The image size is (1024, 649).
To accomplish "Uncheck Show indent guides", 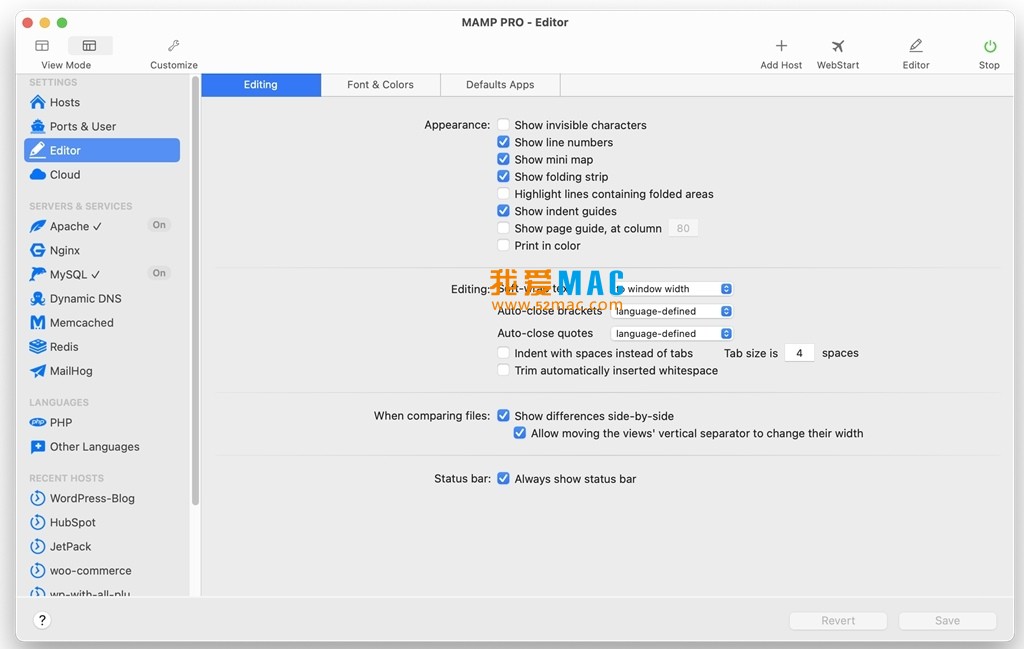I will click(504, 211).
